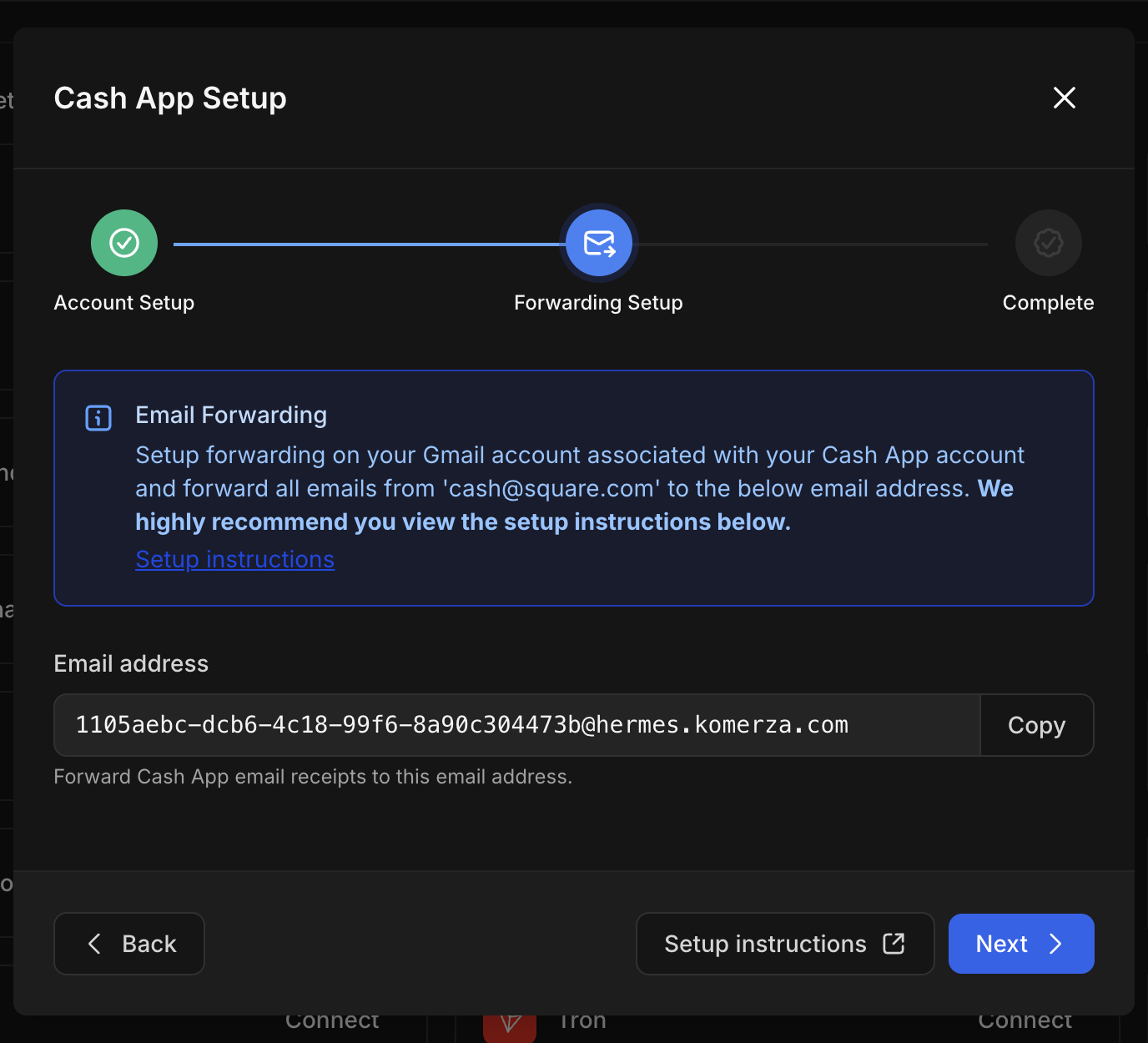Click the back chevron inside the Back button
This screenshot has width=1148, height=1043.
tap(94, 944)
